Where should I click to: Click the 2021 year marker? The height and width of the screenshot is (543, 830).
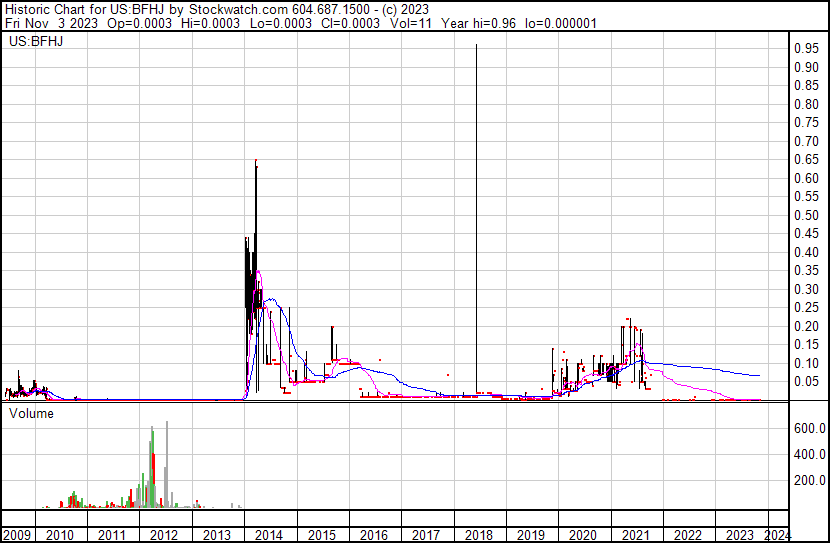(633, 534)
